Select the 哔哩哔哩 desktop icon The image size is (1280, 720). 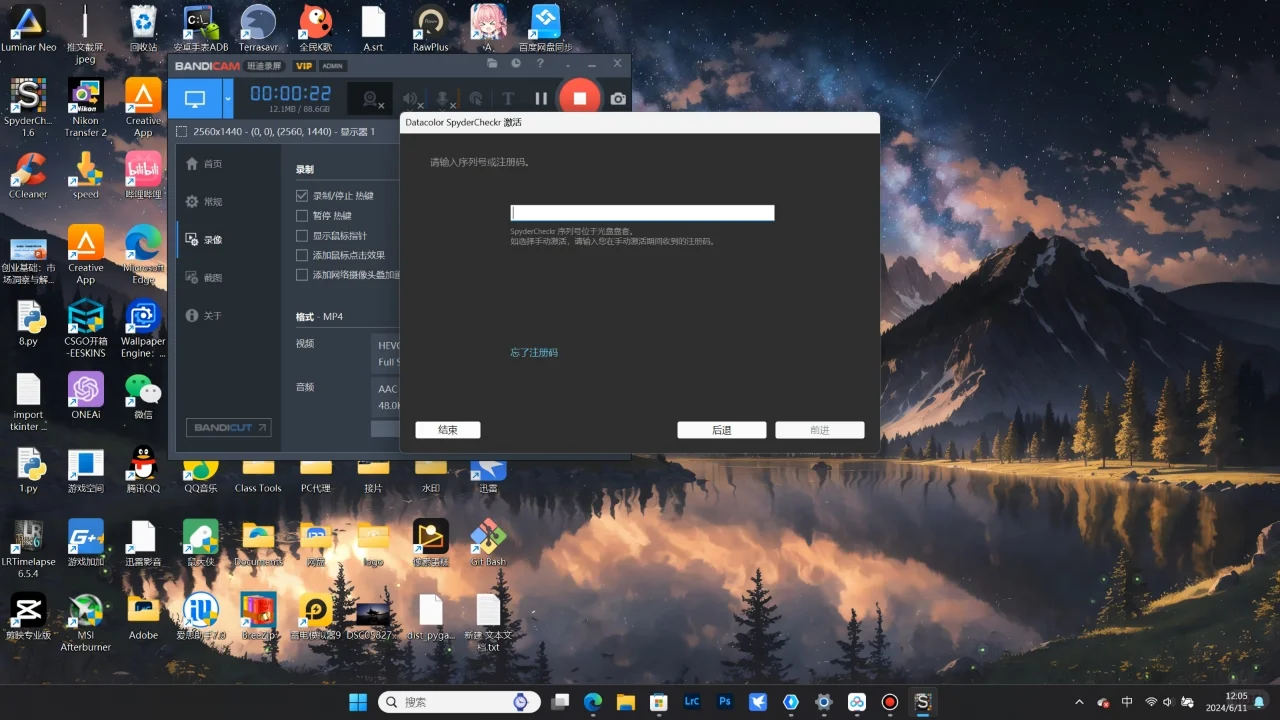(143, 176)
